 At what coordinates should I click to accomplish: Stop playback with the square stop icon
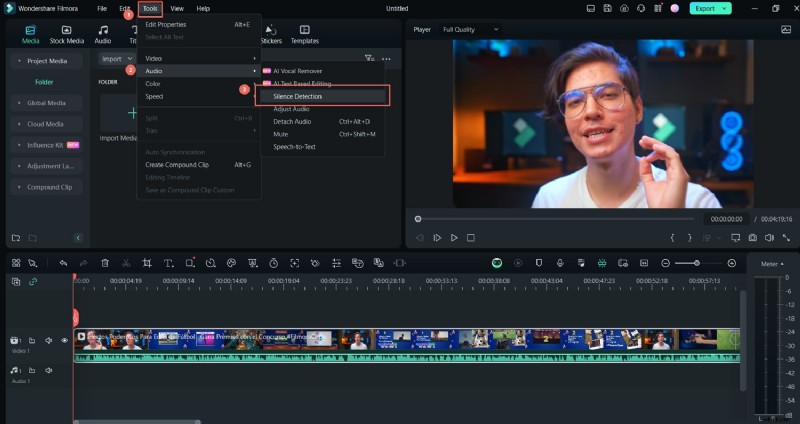[x=470, y=238]
